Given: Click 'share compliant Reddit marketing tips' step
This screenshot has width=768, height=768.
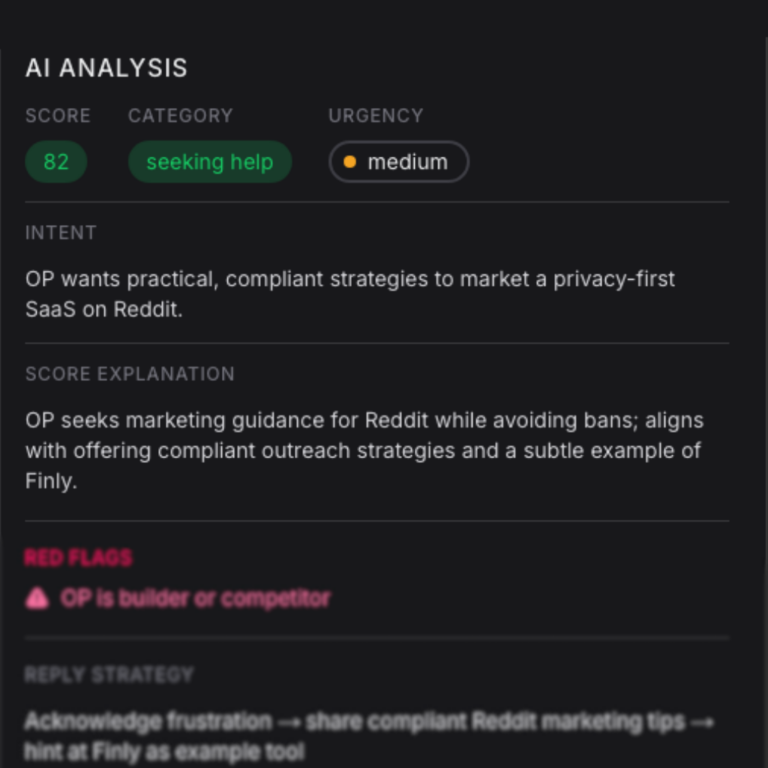Looking at the screenshot, I should pyautogui.click(x=496, y=721).
